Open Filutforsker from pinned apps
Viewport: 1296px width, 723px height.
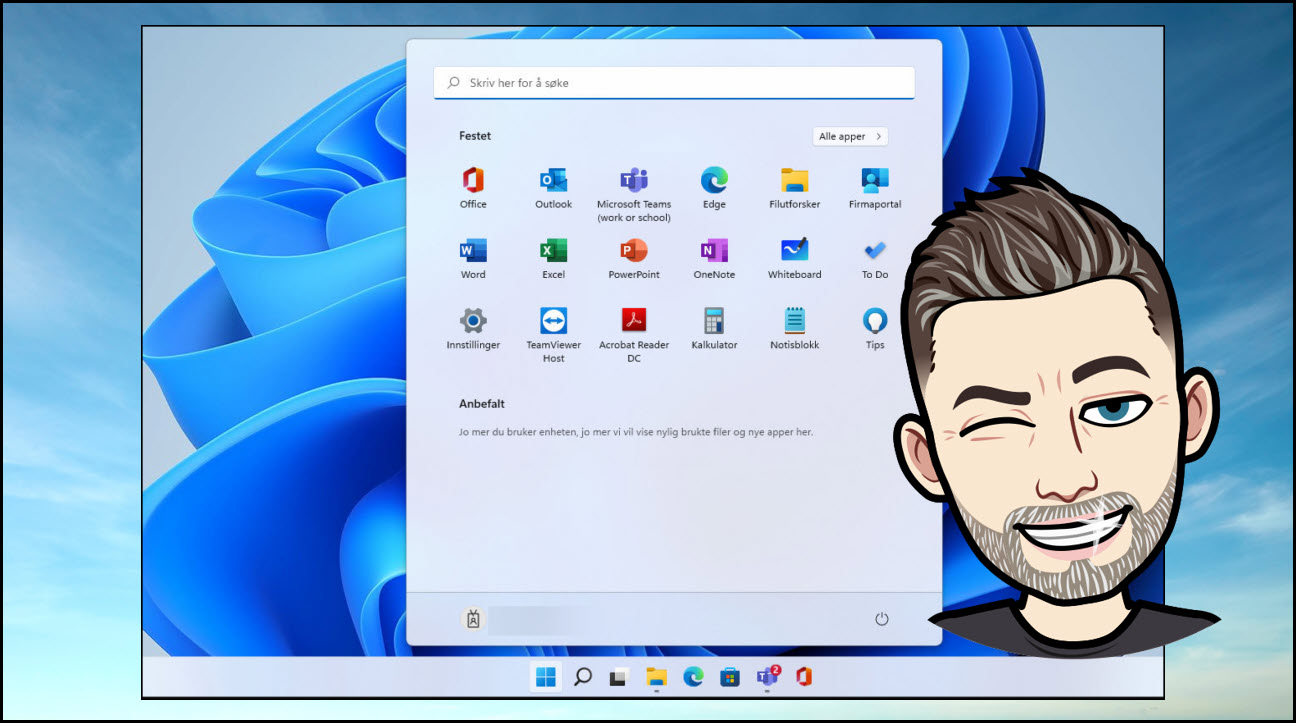point(794,188)
